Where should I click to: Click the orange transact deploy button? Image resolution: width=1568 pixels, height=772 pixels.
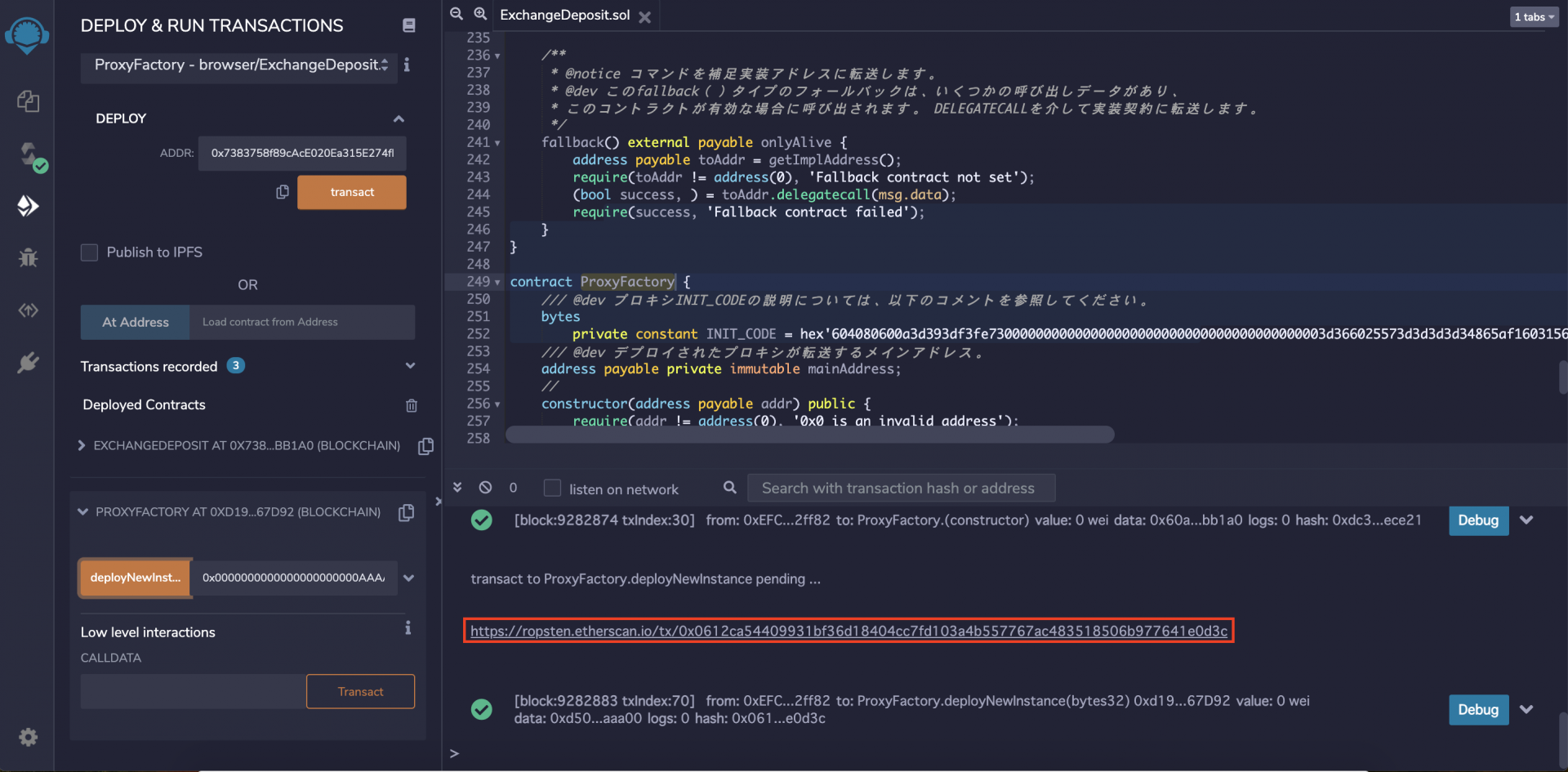[x=352, y=192]
